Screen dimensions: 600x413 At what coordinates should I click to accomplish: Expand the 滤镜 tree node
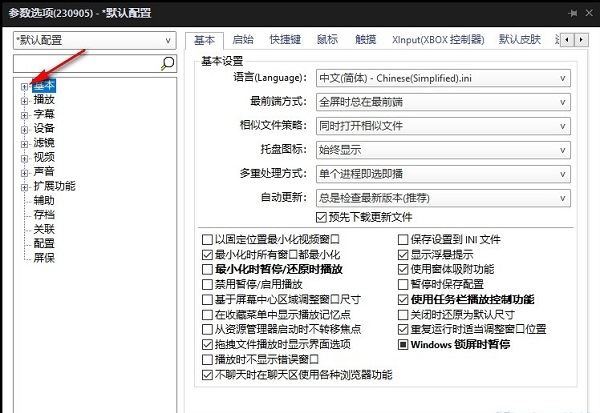coord(23,143)
